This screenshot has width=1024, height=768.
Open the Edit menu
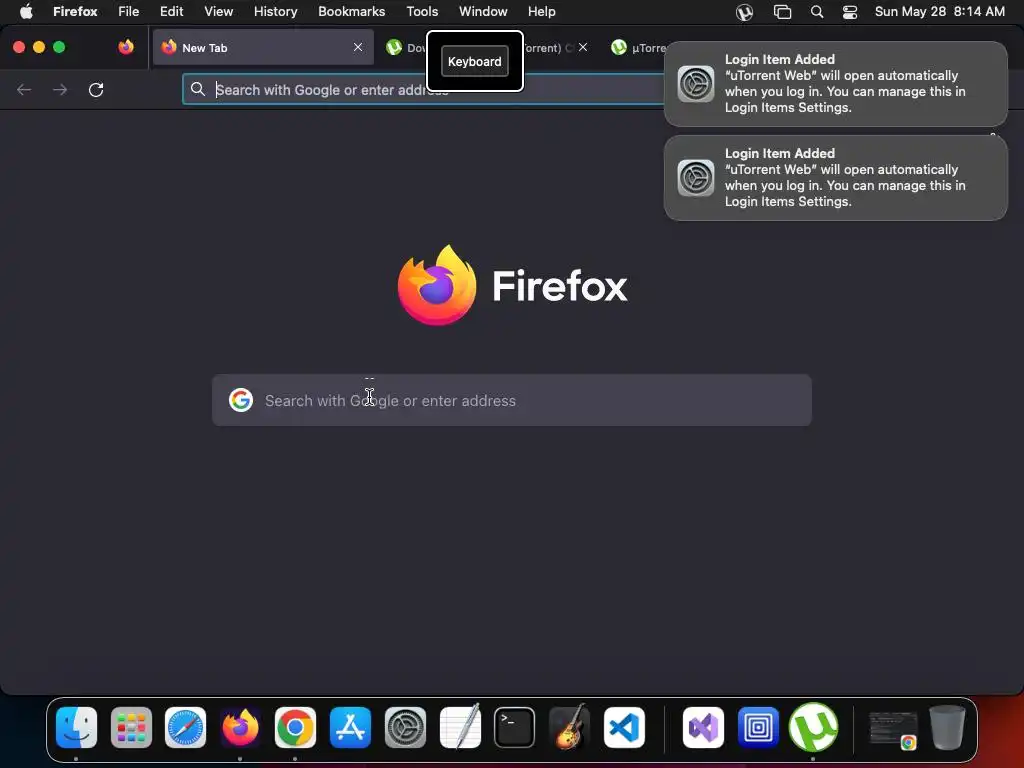point(171,11)
